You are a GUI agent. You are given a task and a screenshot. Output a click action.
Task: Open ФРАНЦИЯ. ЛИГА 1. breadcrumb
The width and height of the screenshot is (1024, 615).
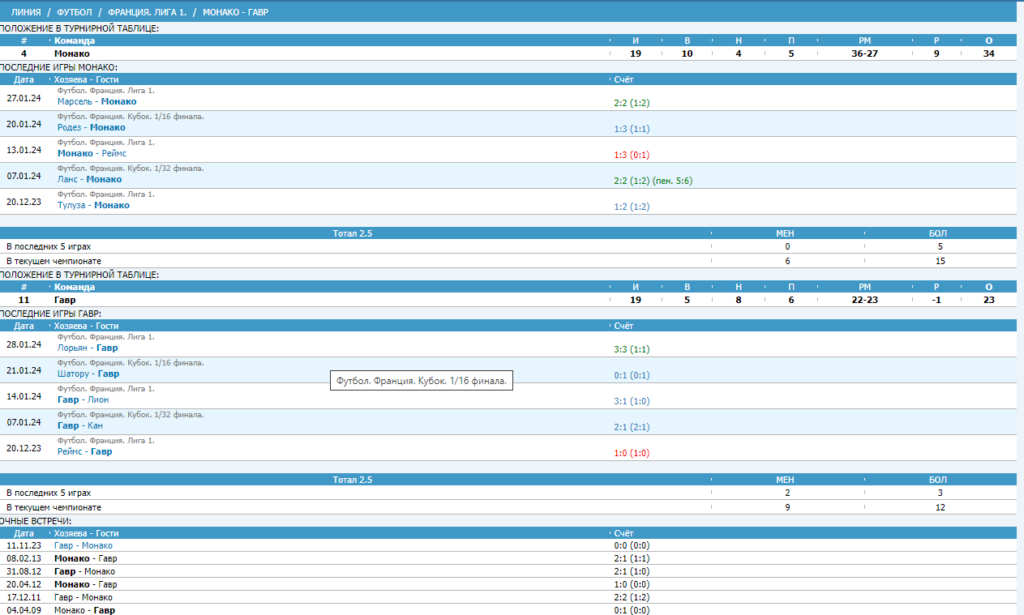coord(147,12)
